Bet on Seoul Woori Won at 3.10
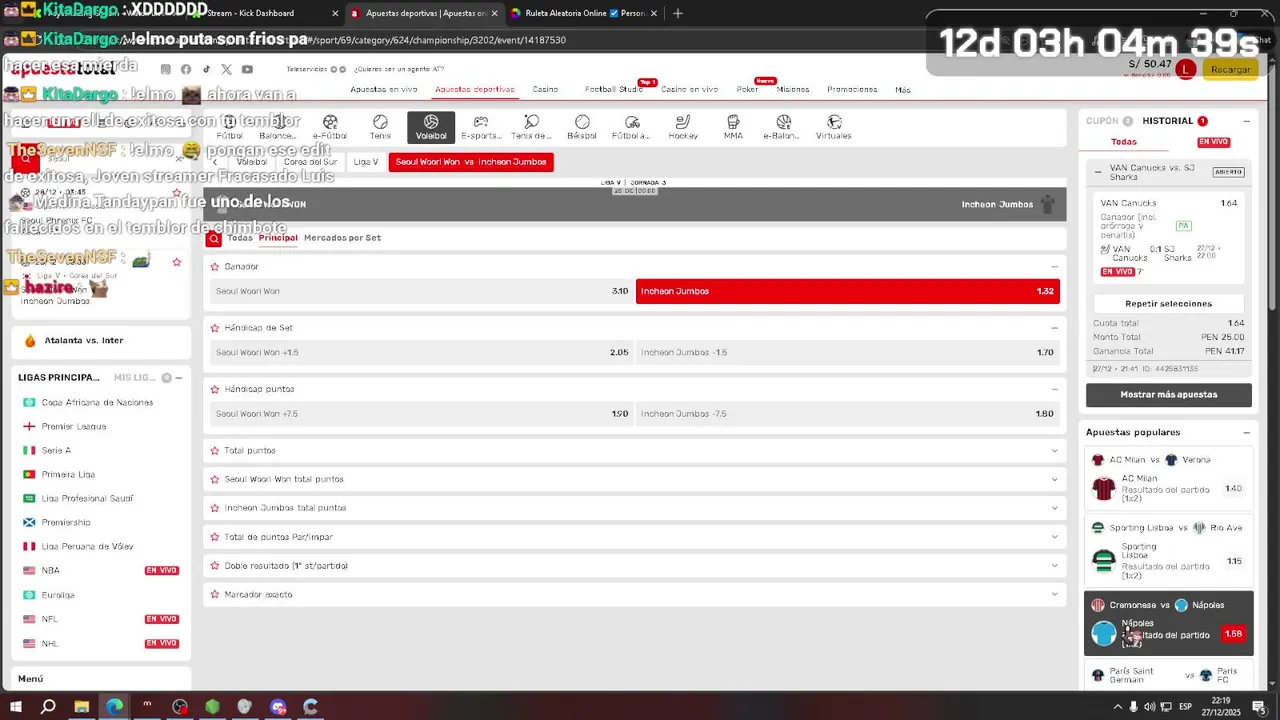The height and width of the screenshot is (720, 1280). 422,292
